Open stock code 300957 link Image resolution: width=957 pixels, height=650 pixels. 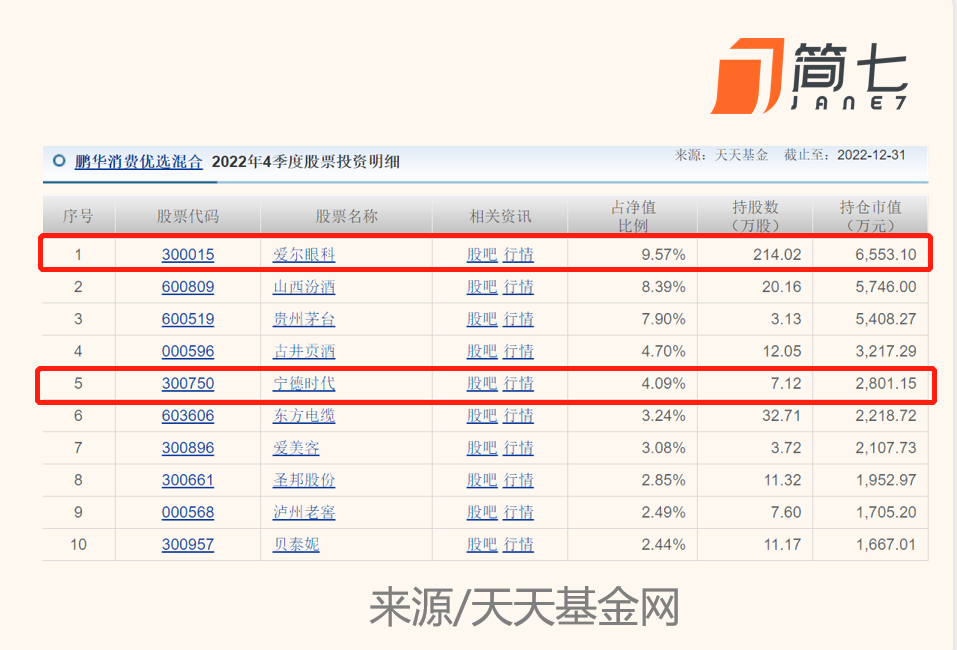pyautogui.click(x=188, y=544)
